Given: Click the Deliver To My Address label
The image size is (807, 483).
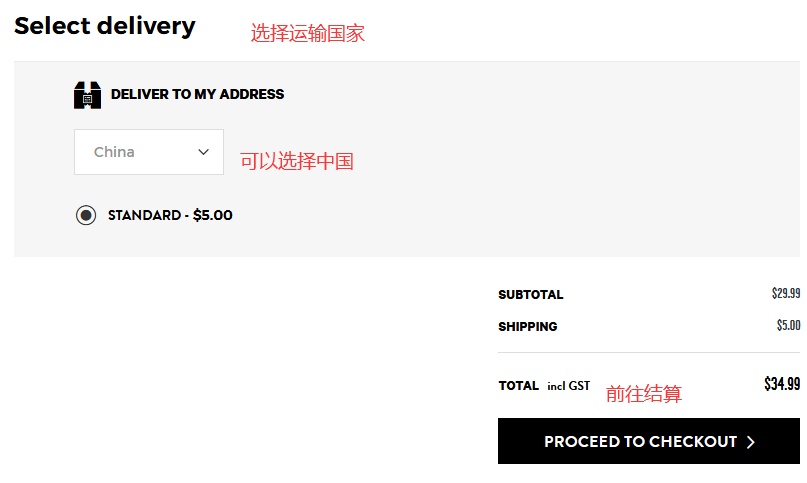Looking at the screenshot, I should point(197,94).
